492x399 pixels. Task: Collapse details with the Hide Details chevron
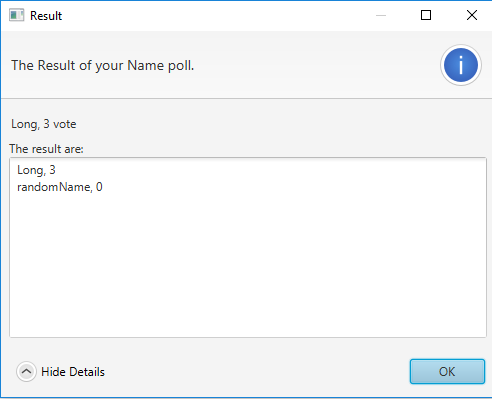click(x=26, y=371)
